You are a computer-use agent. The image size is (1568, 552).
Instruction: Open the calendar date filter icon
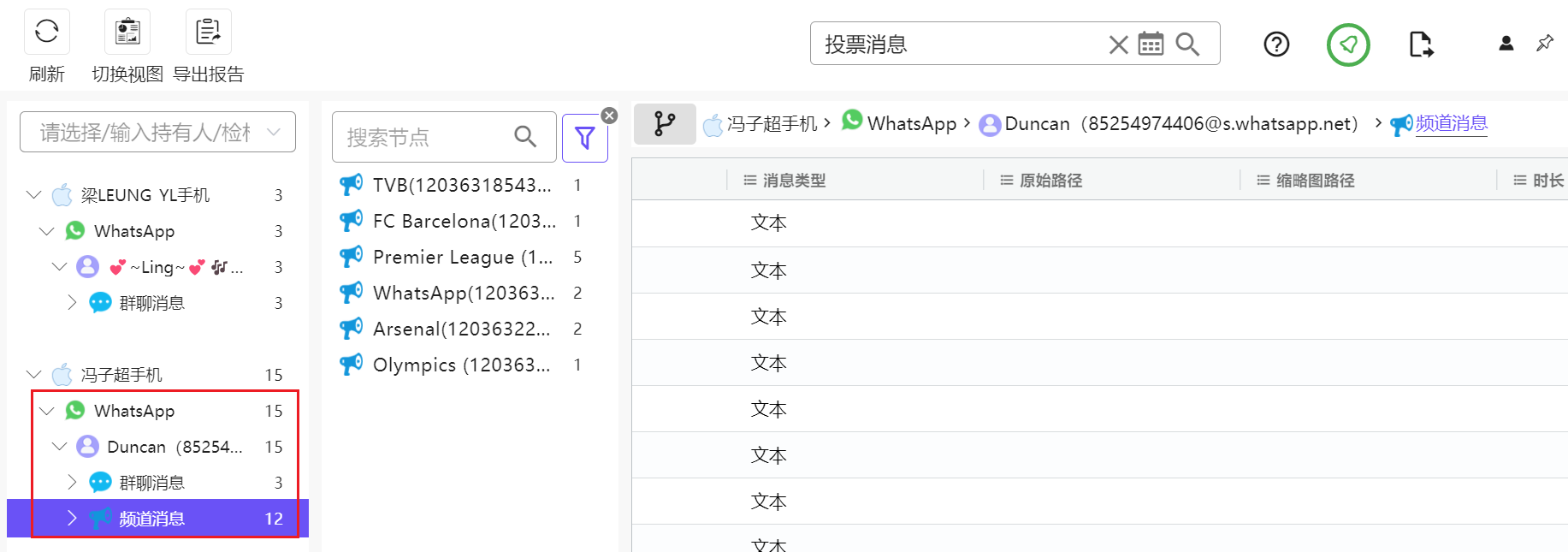(1151, 45)
